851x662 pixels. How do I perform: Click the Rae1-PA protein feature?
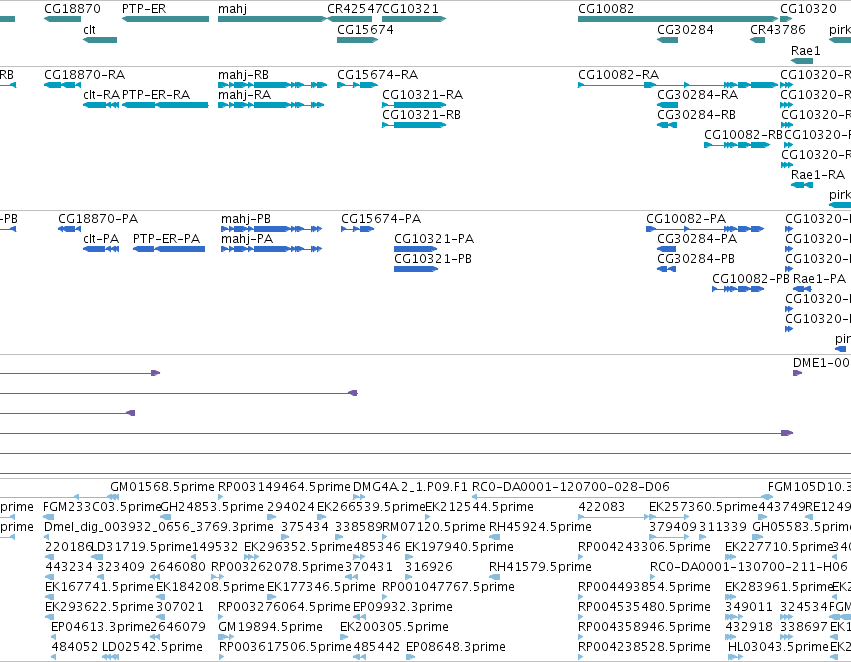coord(802,289)
